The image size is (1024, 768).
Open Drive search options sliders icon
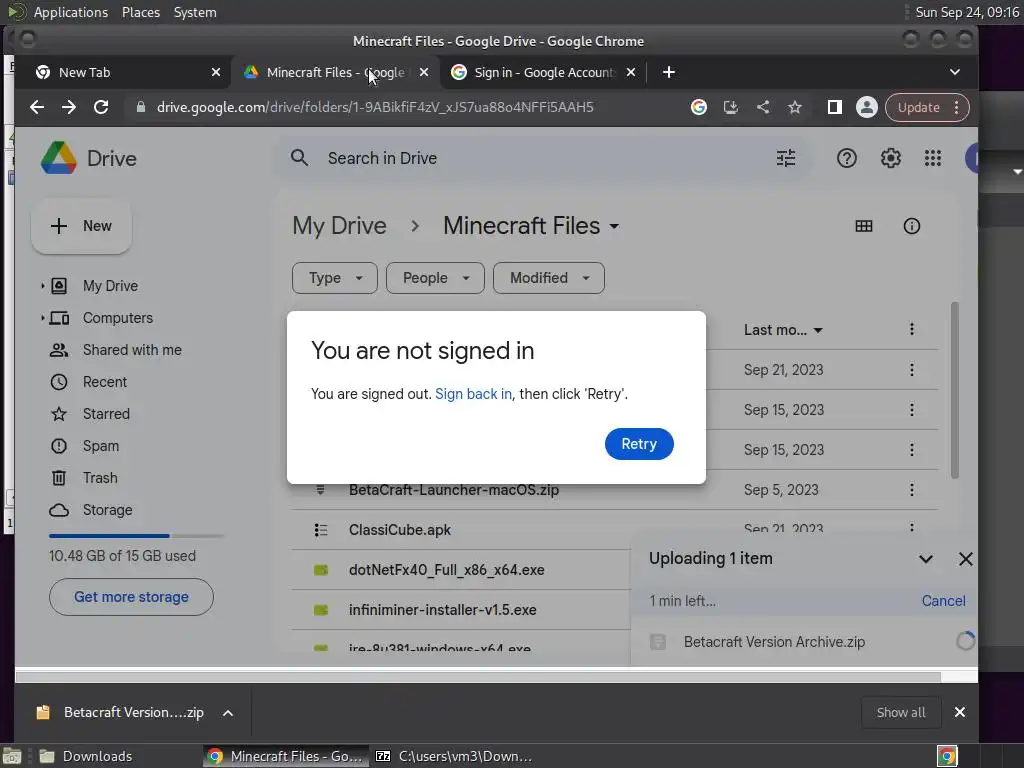[x=786, y=158]
